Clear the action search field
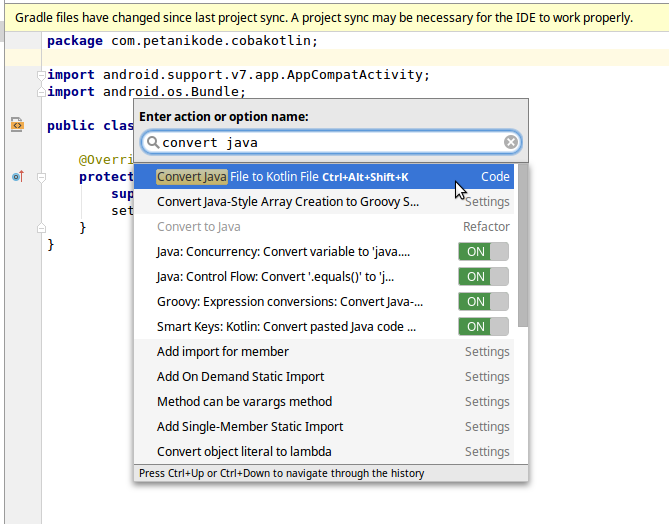 510,142
